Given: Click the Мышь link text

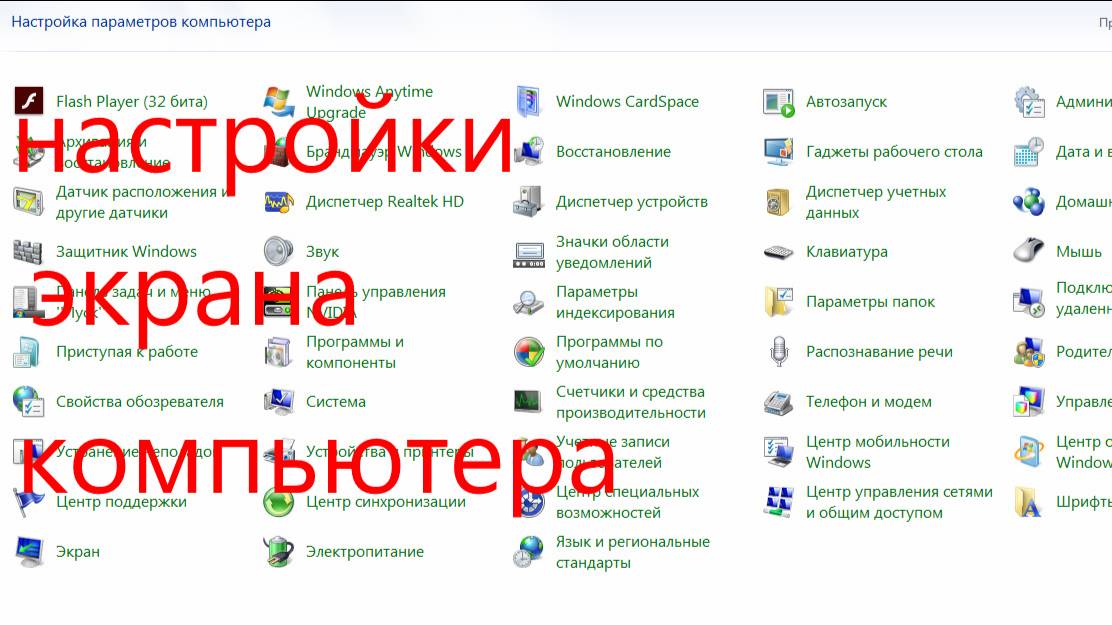Looking at the screenshot, I should tap(1079, 252).
